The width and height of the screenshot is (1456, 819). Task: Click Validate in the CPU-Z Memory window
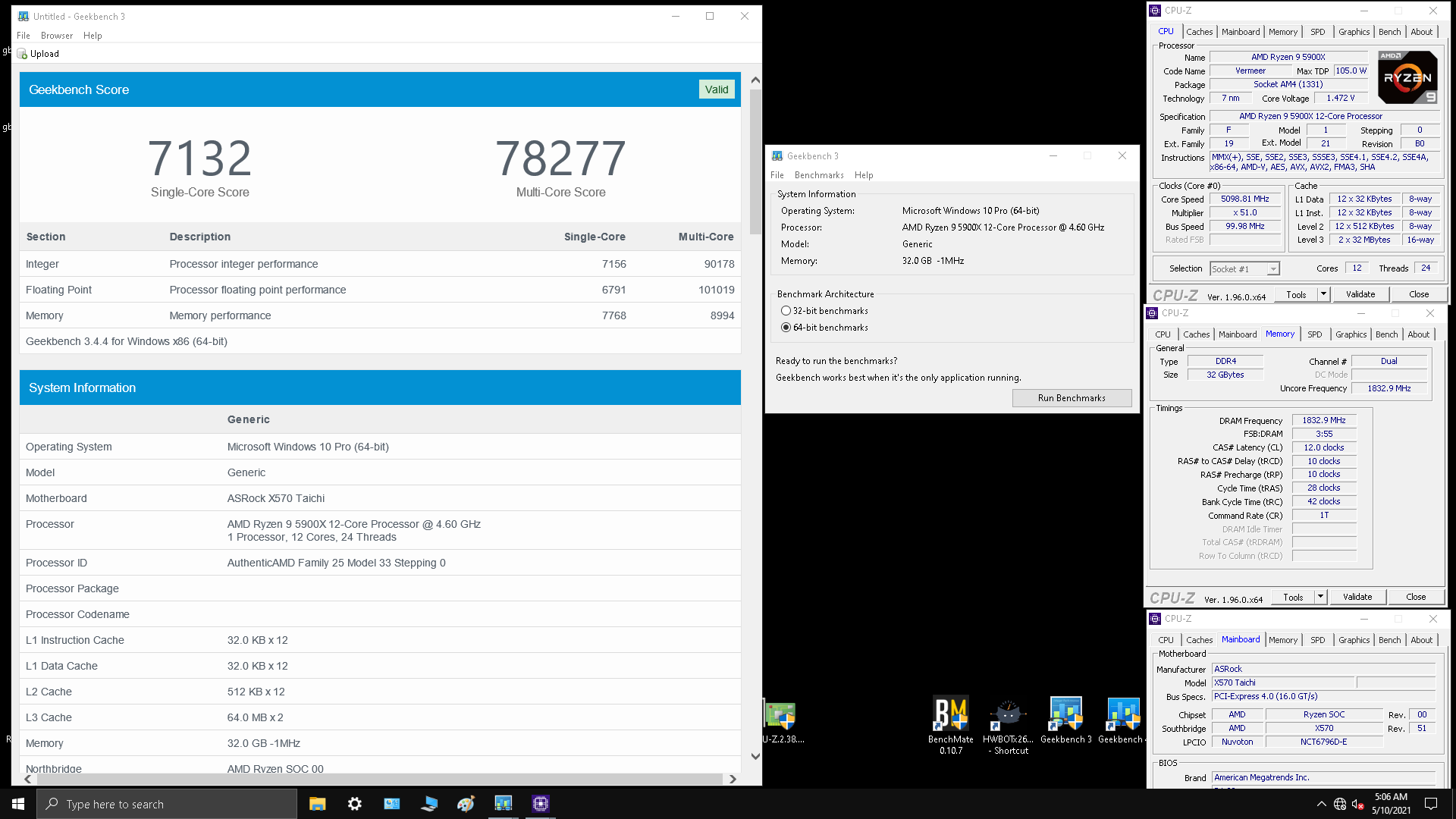pos(1357,597)
